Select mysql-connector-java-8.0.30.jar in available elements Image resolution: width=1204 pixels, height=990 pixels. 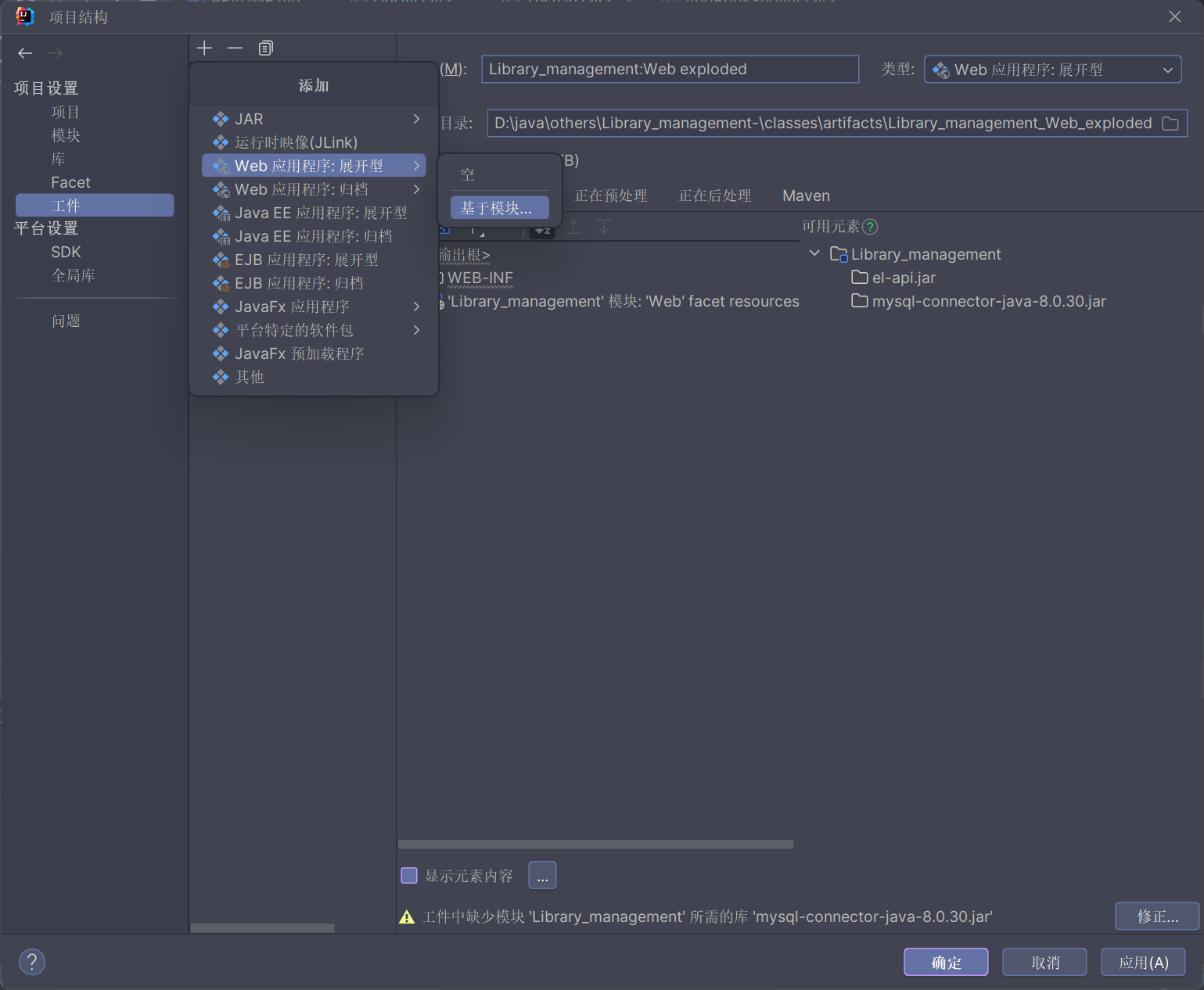[x=988, y=301]
